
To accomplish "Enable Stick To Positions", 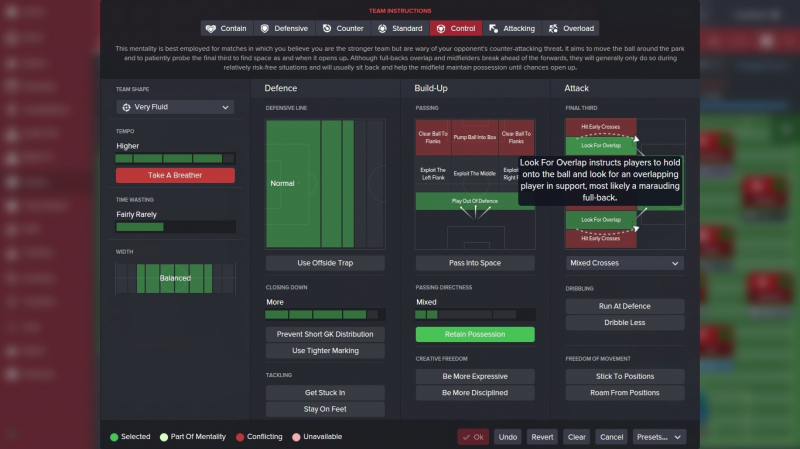I will (624, 376).
